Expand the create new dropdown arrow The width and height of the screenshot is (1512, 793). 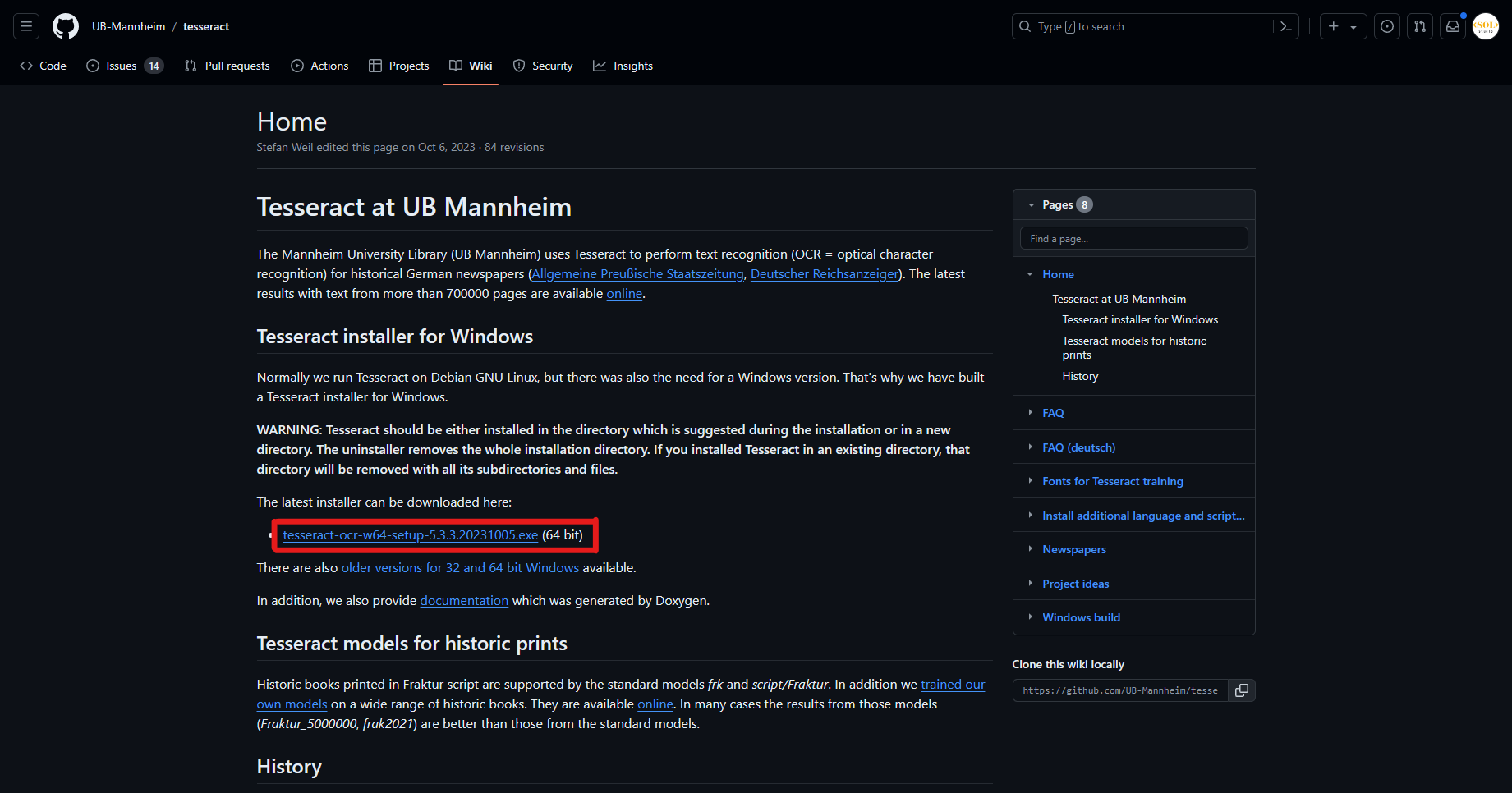point(1354,26)
